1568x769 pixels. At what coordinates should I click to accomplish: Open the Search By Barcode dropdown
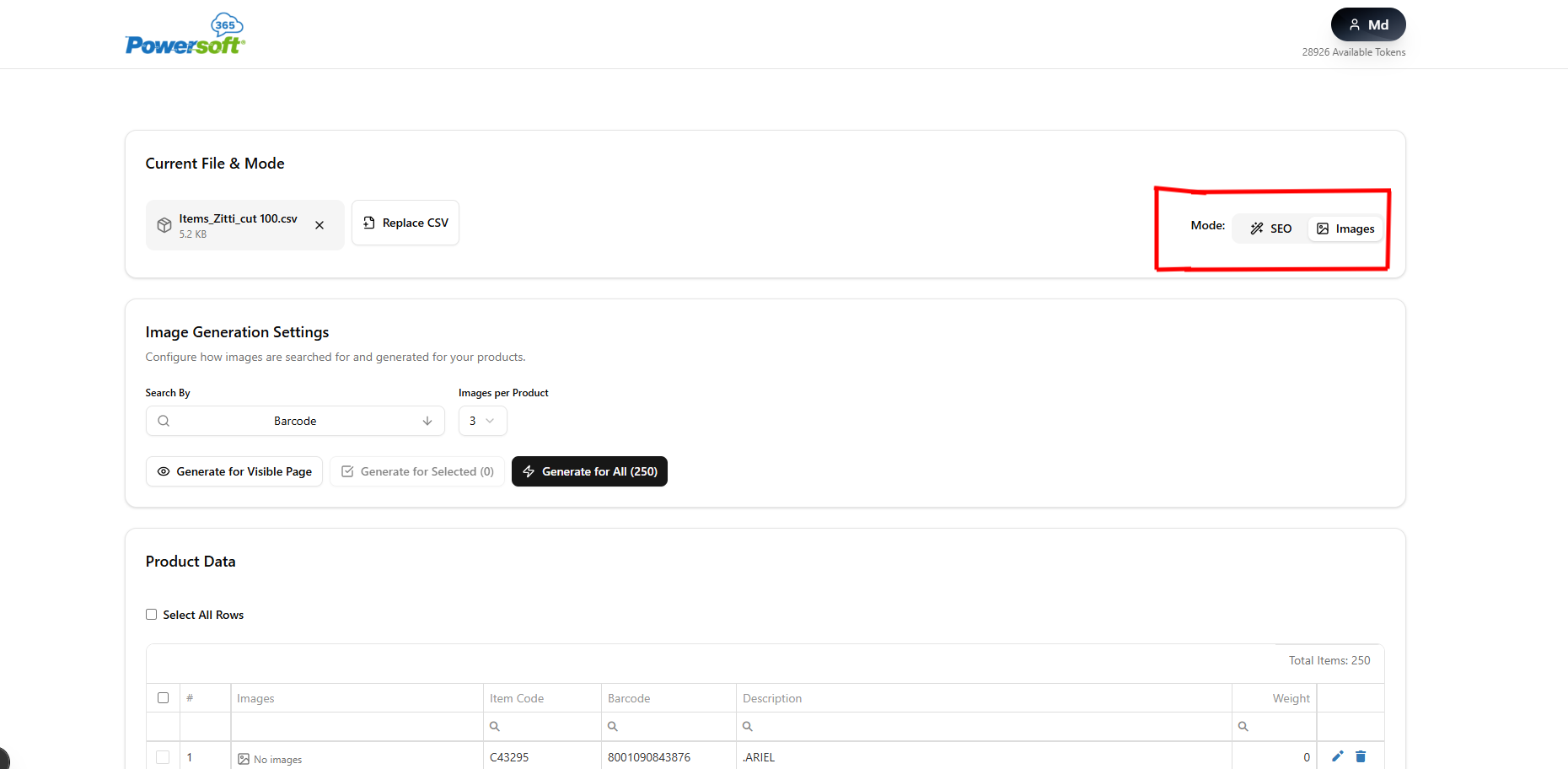(295, 421)
